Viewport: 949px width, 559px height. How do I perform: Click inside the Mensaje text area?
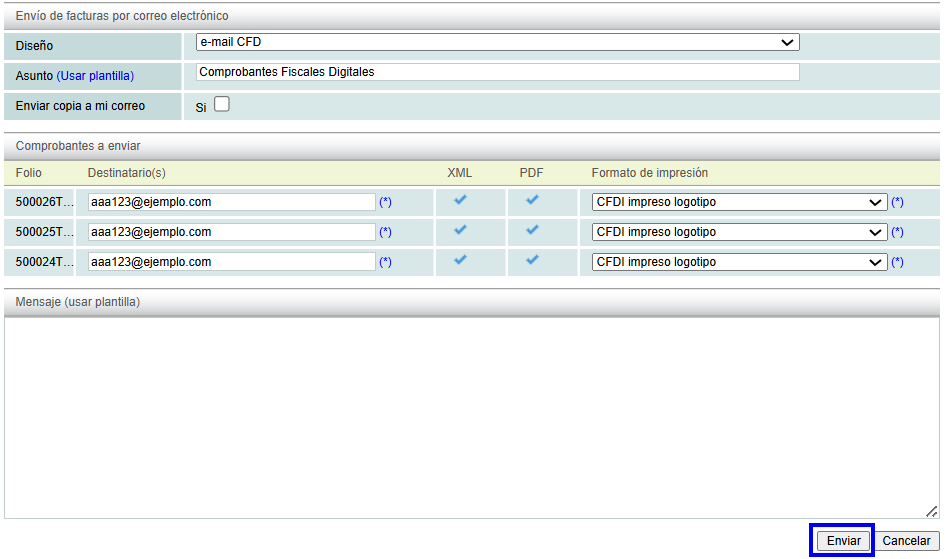tap(470, 416)
